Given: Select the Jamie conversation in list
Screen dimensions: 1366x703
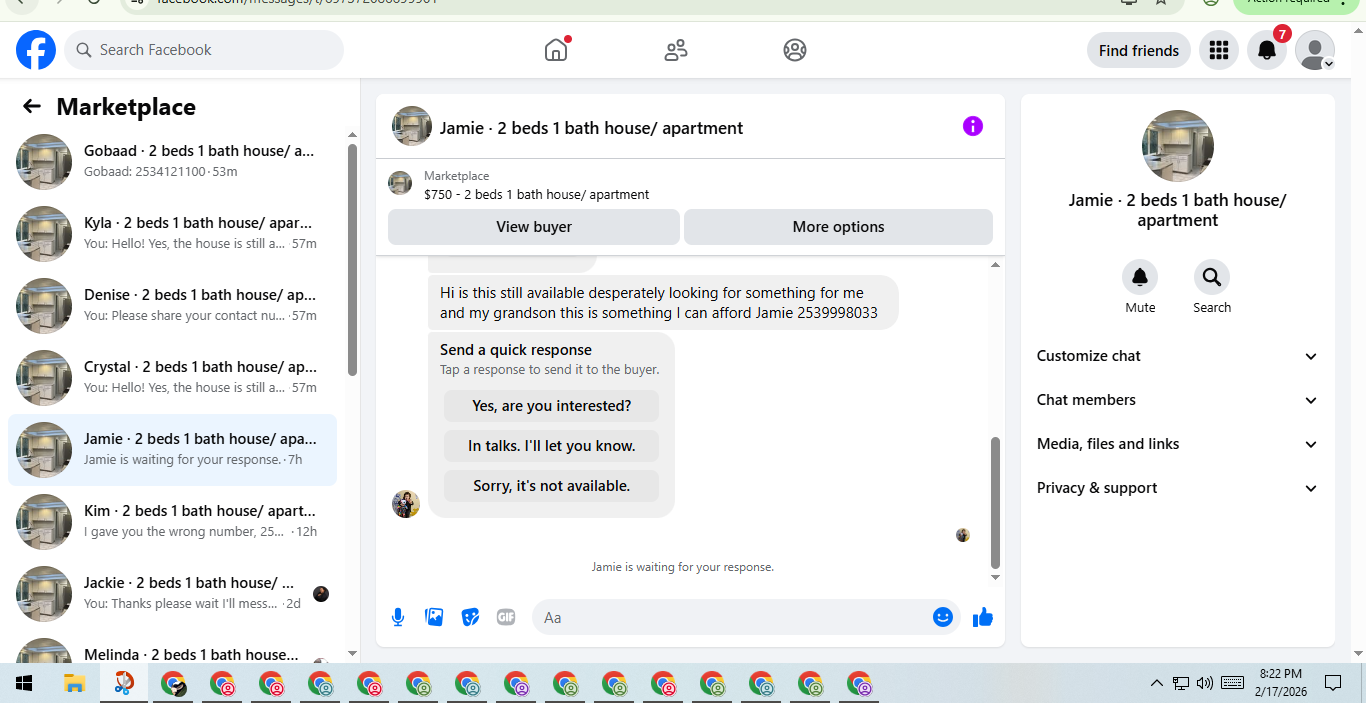Looking at the screenshot, I should (x=173, y=449).
